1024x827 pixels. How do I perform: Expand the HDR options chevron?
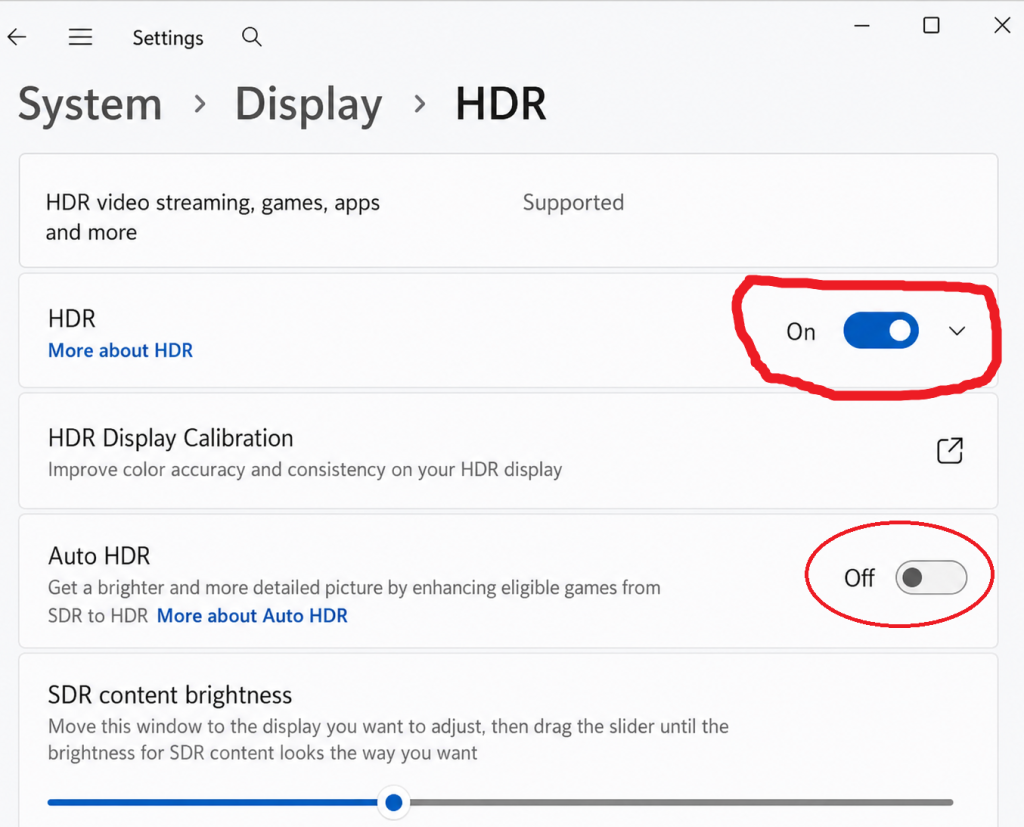[x=957, y=331]
